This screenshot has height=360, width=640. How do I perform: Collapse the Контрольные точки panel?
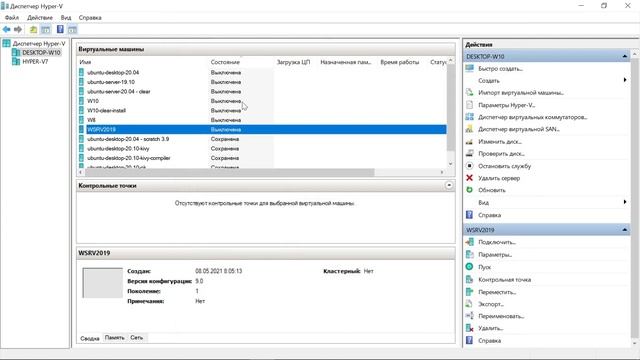[449, 185]
